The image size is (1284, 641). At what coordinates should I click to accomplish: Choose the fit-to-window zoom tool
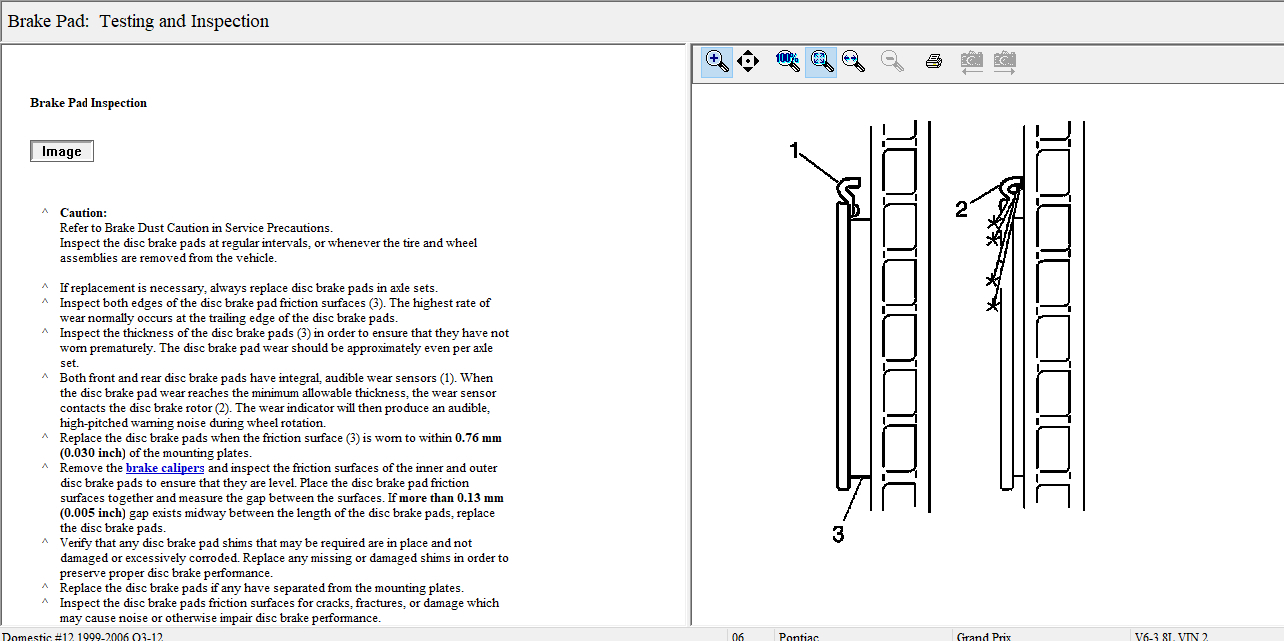pyautogui.click(x=821, y=61)
